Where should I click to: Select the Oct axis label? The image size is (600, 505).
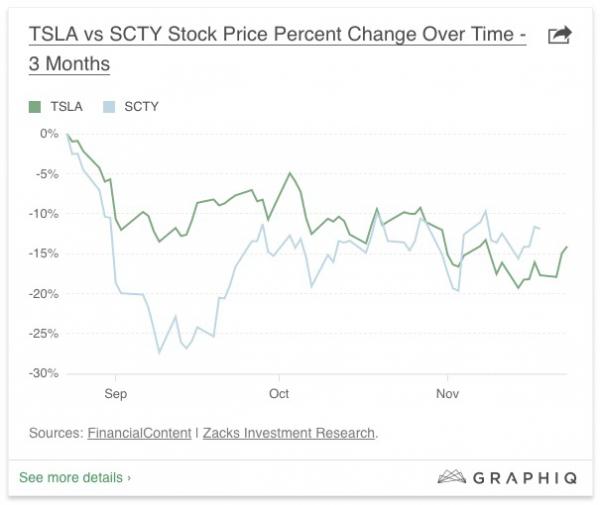[279, 394]
